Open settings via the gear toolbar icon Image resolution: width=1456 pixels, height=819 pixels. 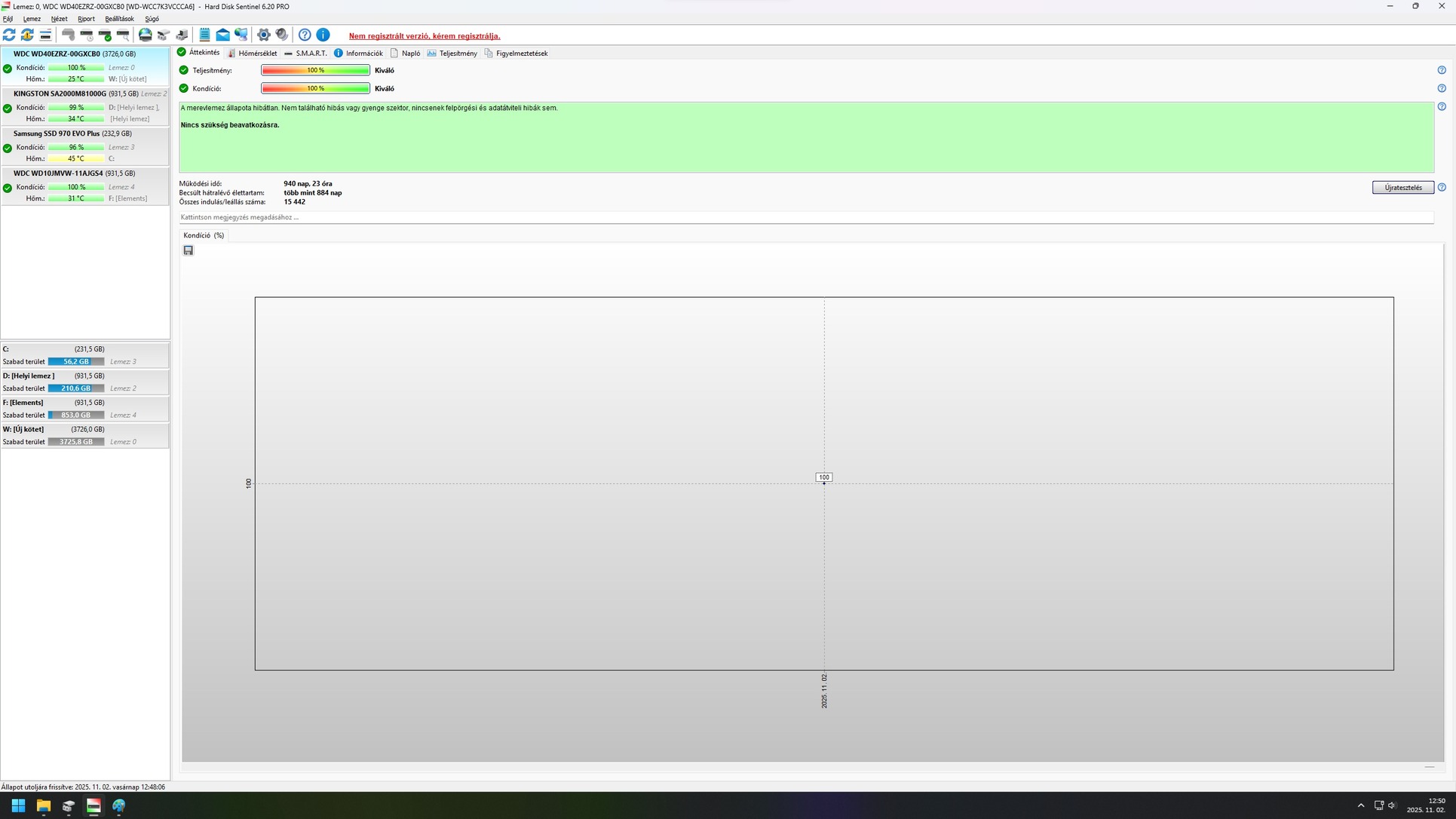[x=263, y=35]
